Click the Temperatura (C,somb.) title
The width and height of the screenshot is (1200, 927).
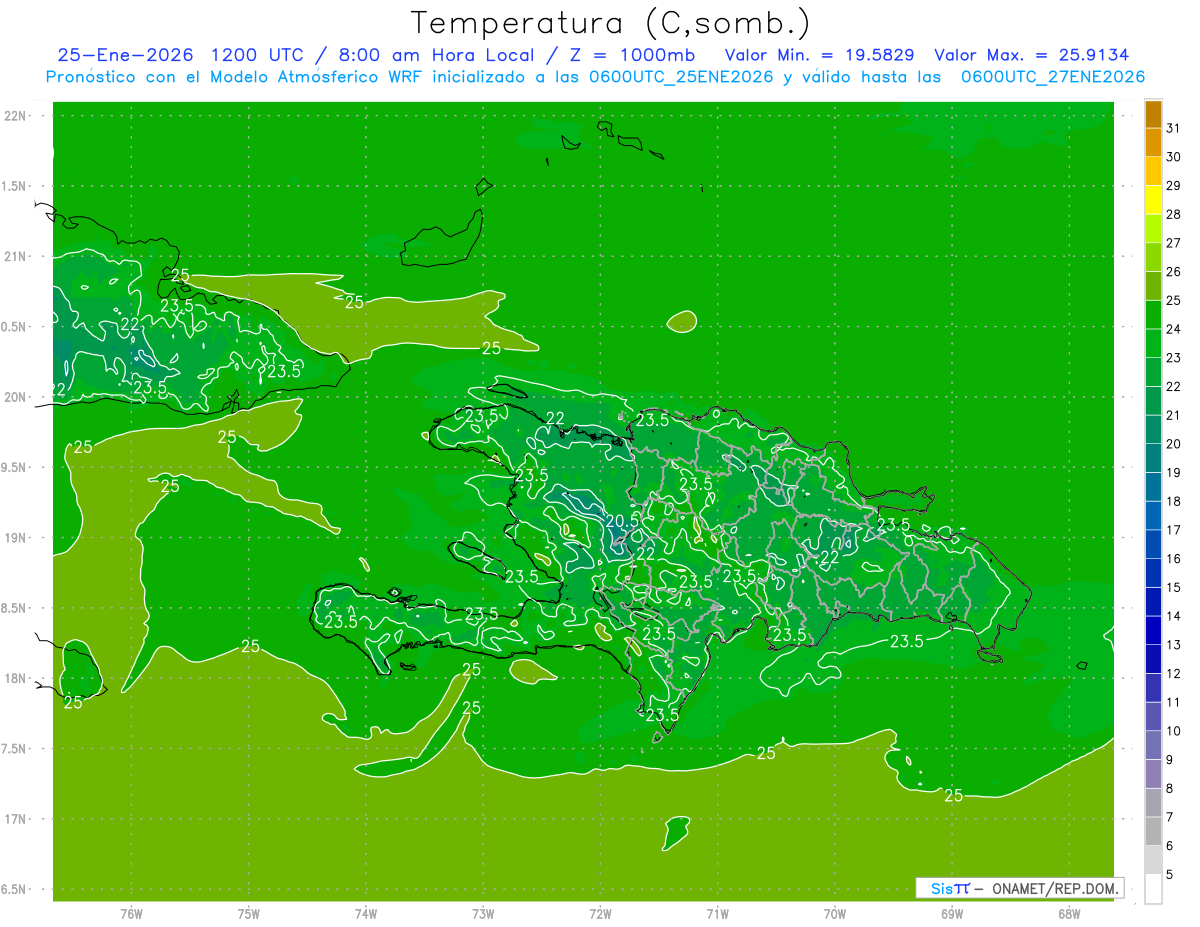click(610, 22)
